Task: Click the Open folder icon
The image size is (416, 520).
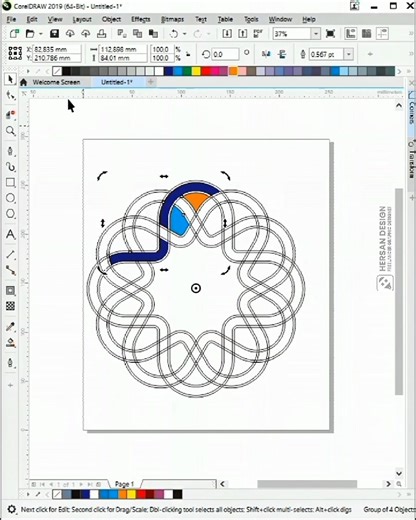Action: 30,34
